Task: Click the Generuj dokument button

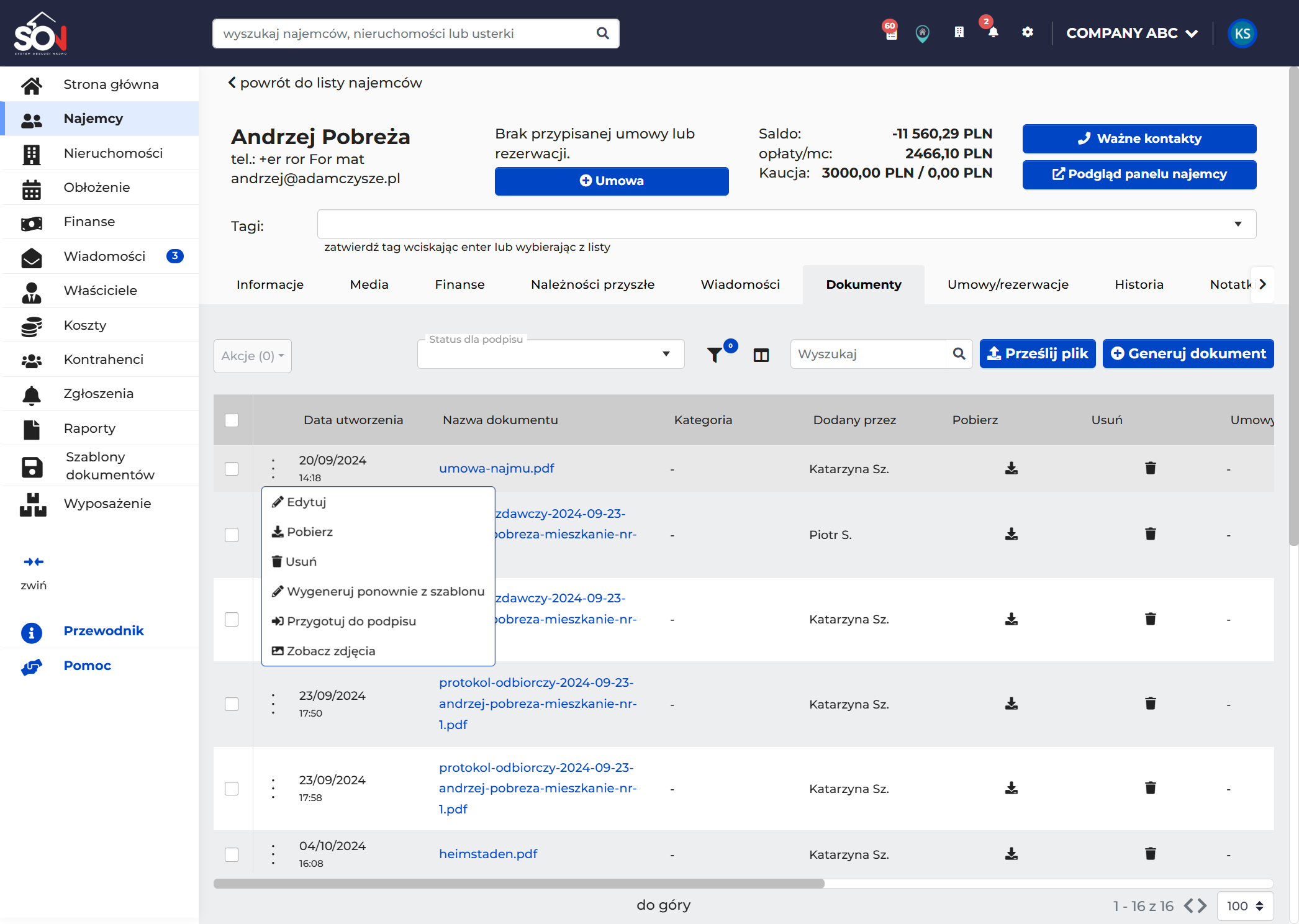Action: point(1188,353)
